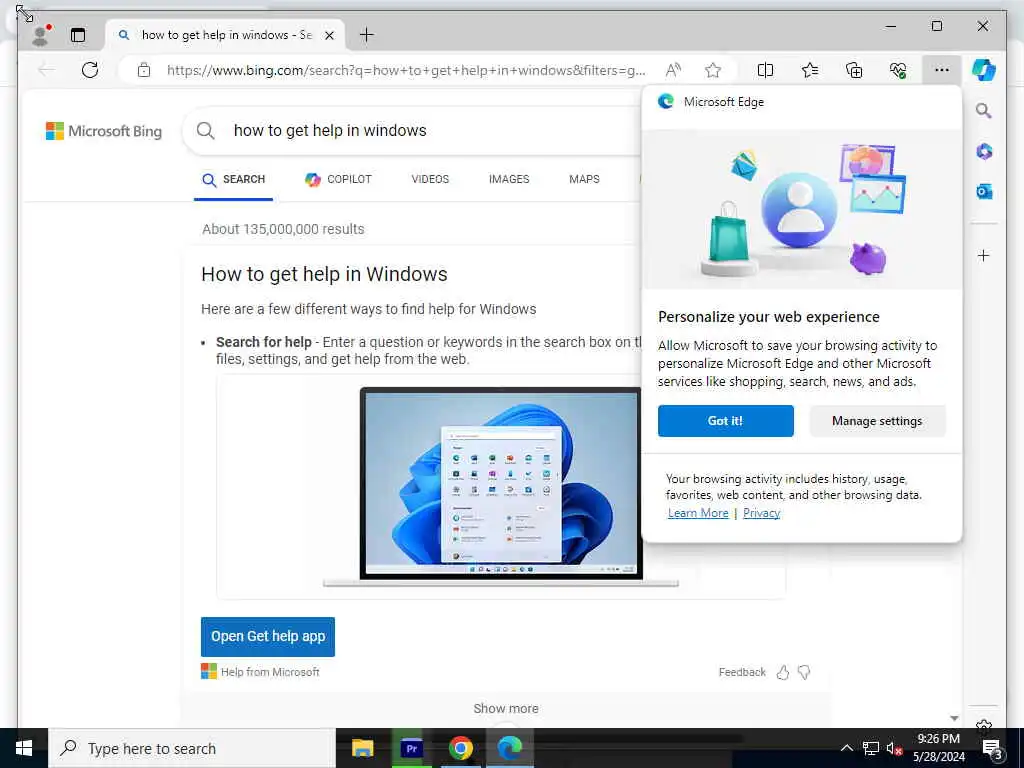Show hidden system tray icons chevron
The width and height of the screenshot is (1024, 768).
(x=846, y=748)
